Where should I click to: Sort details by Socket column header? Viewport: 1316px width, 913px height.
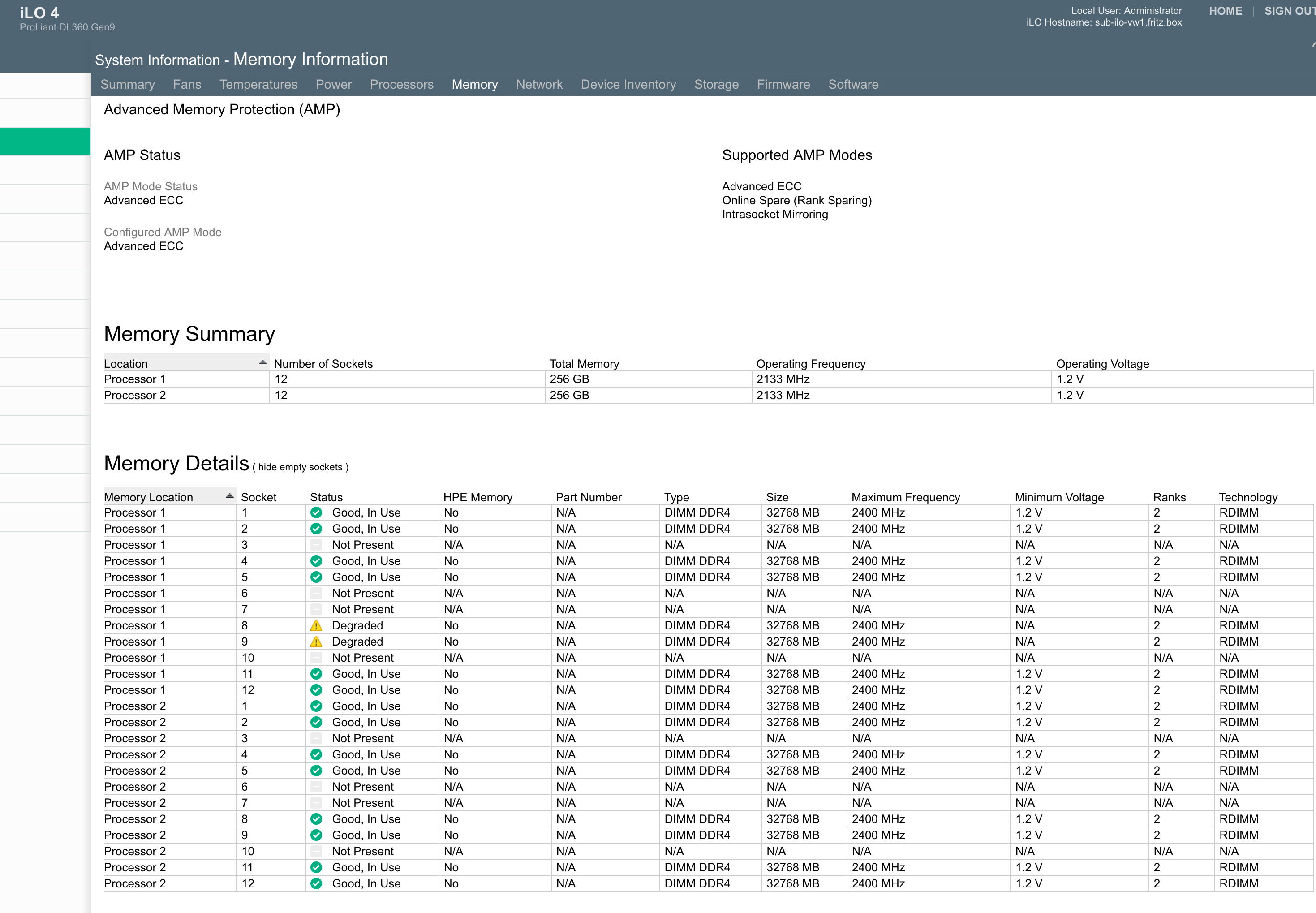tap(258, 497)
